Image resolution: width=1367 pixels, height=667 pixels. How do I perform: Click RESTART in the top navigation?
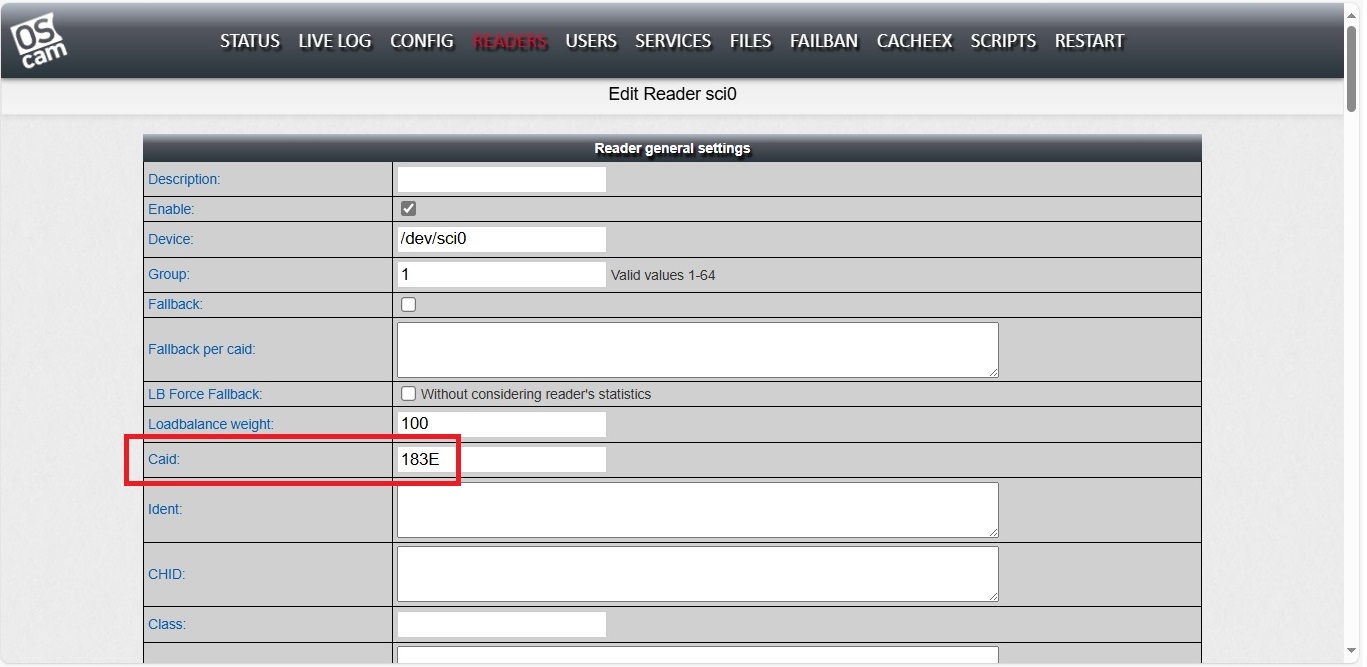tap(1089, 41)
